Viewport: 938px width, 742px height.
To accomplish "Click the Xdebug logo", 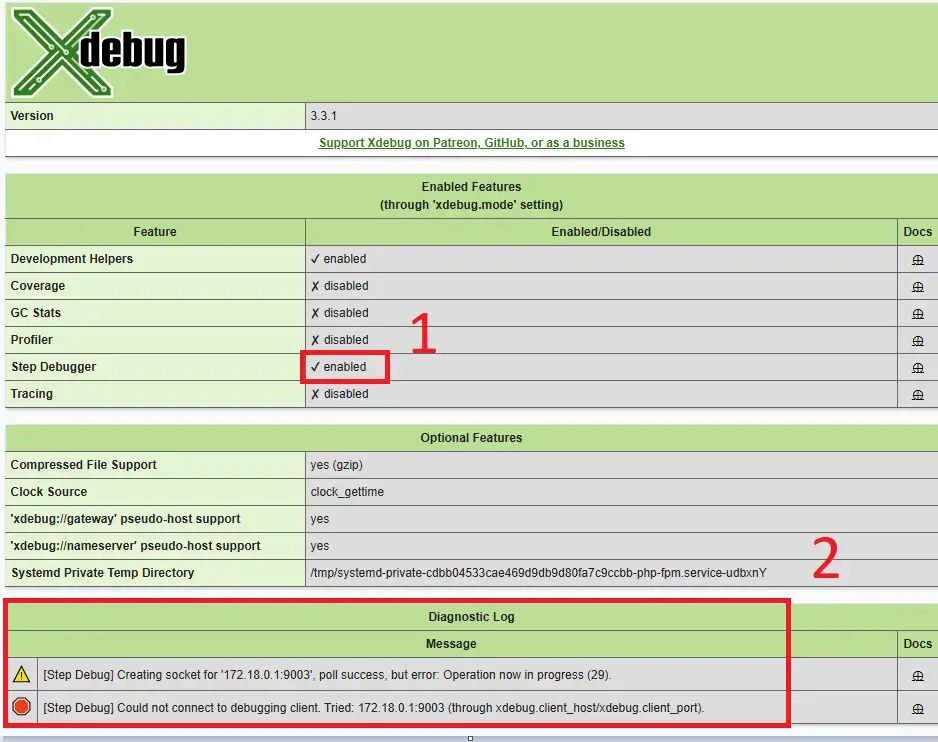I will [98, 52].
